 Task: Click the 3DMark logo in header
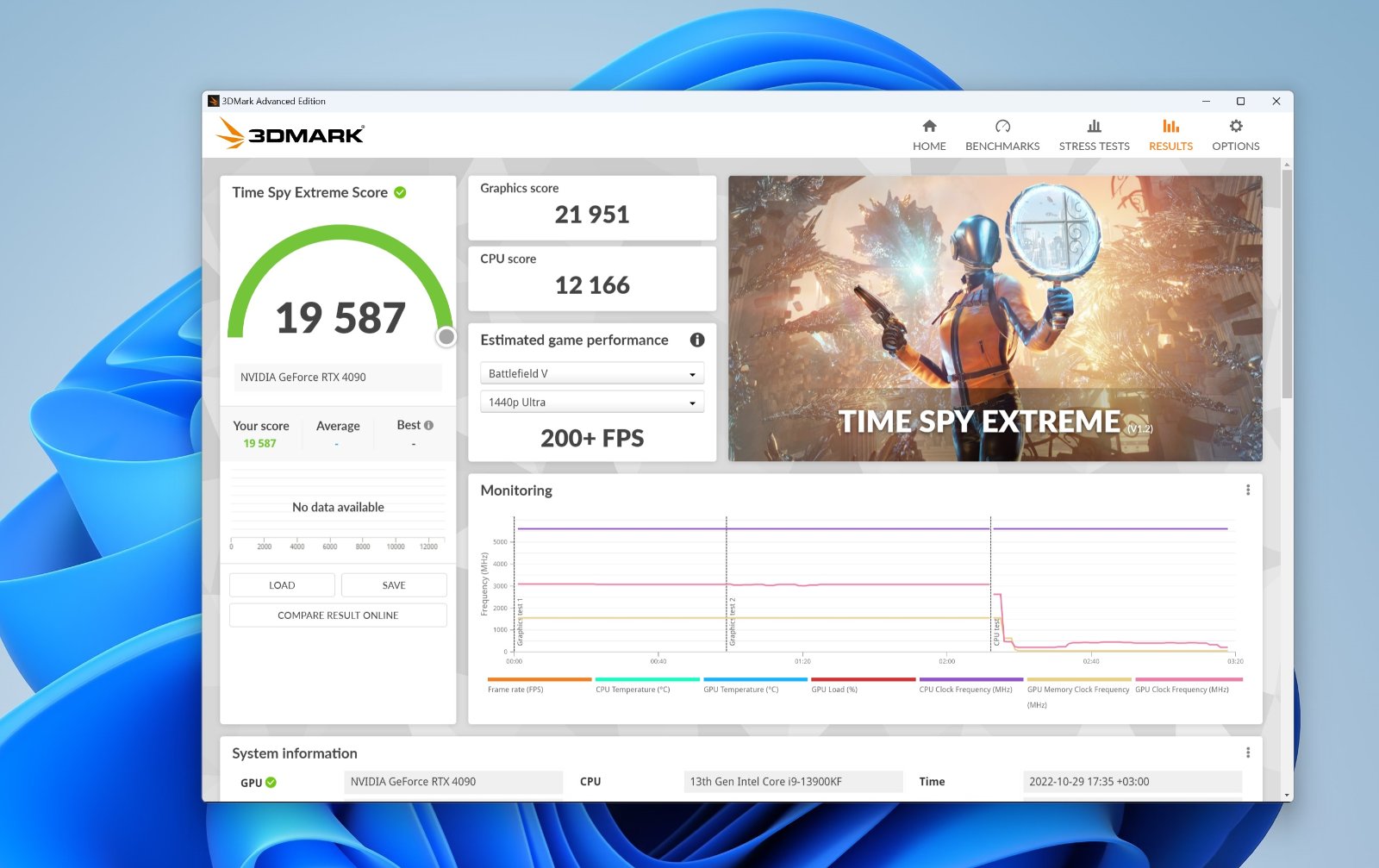[x=290, y=134]
